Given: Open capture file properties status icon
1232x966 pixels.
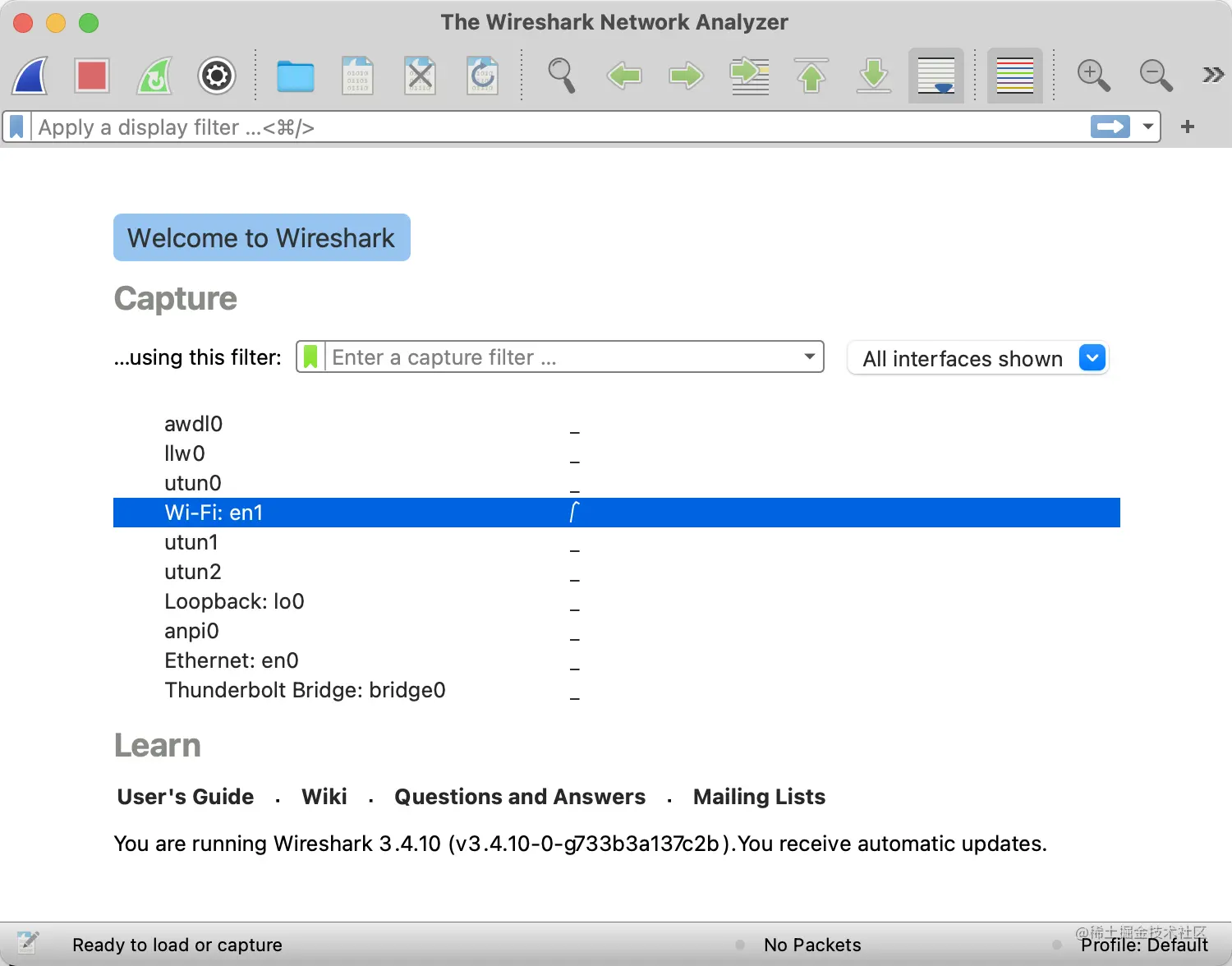Looking at the screenshot, I should [28, 943].
